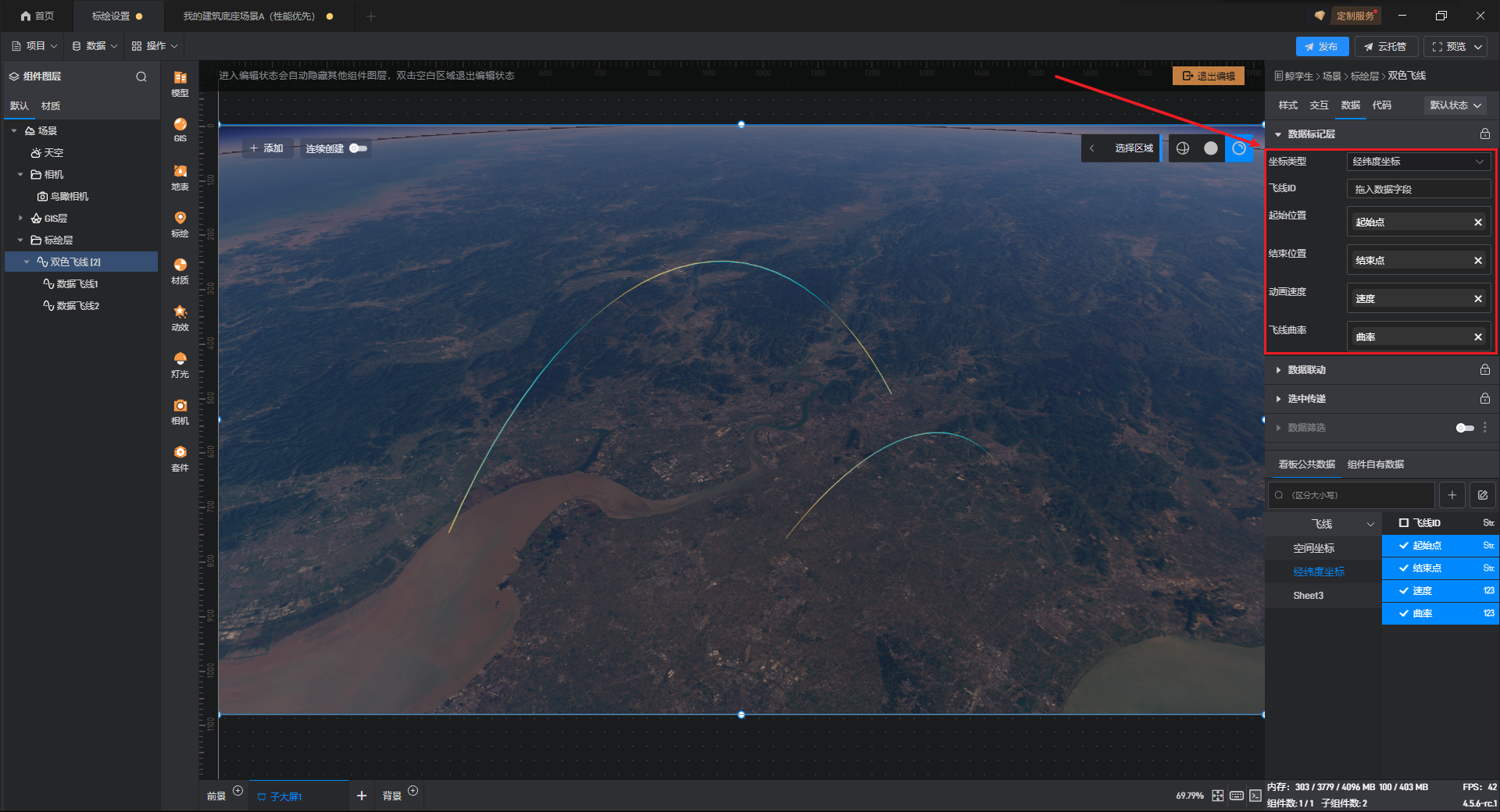Uncheck the 起始点 field in data list

[x=1403, y=546]
